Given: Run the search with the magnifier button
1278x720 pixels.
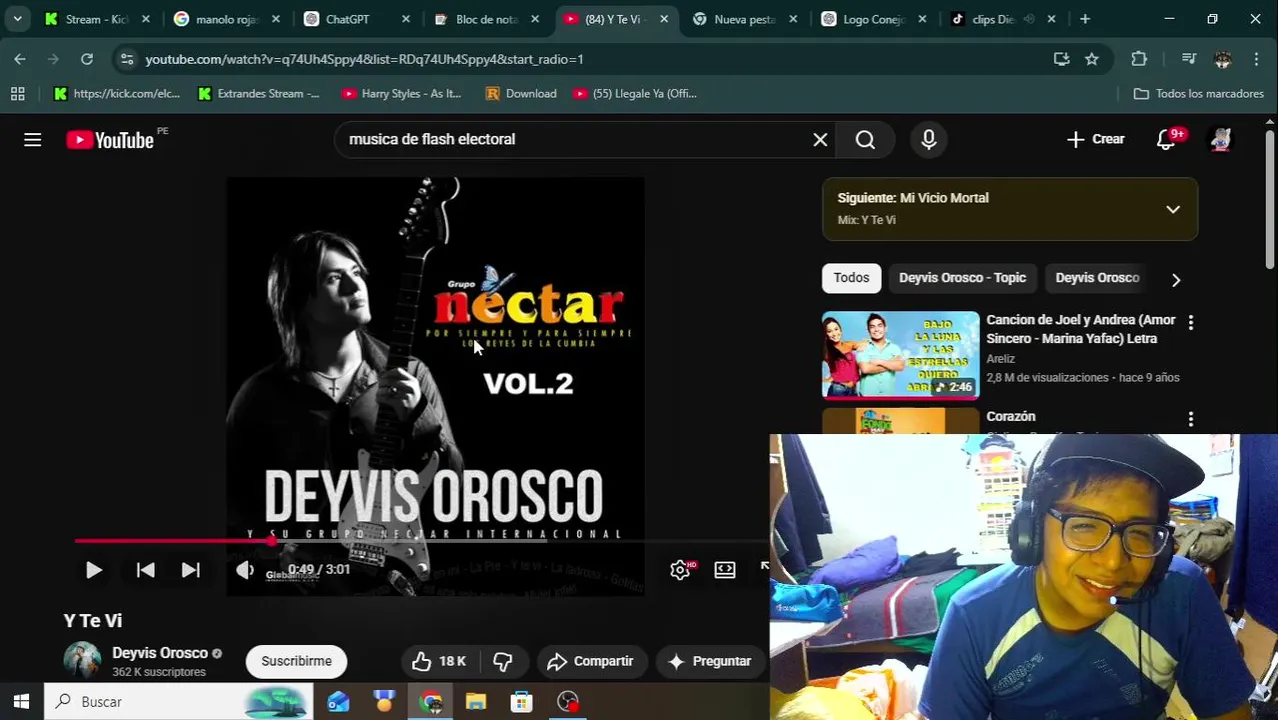Looking at the screenshot, I should (865, 140).
